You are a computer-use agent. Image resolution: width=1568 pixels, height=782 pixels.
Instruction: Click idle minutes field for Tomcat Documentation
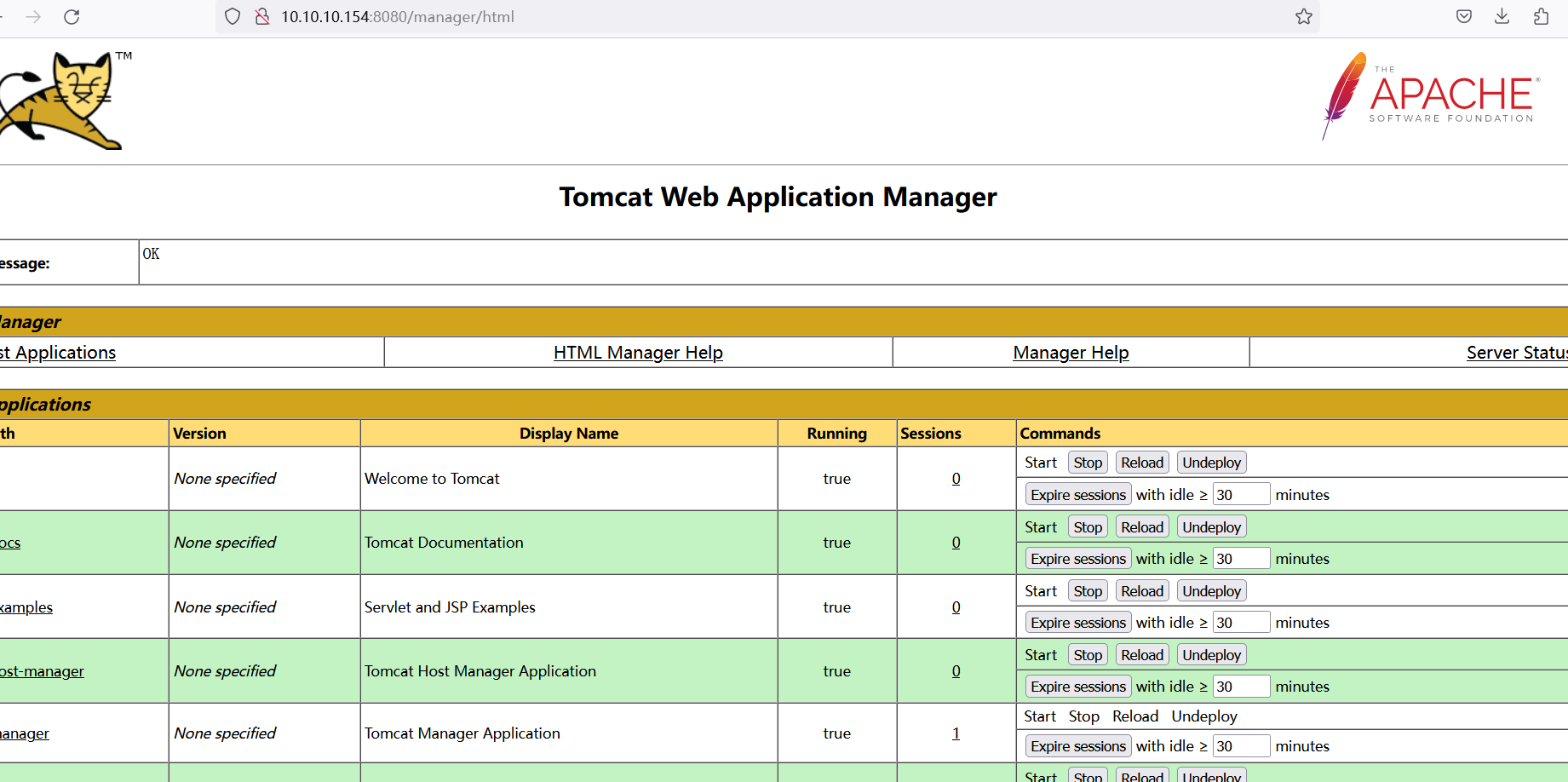point(1241,559)
